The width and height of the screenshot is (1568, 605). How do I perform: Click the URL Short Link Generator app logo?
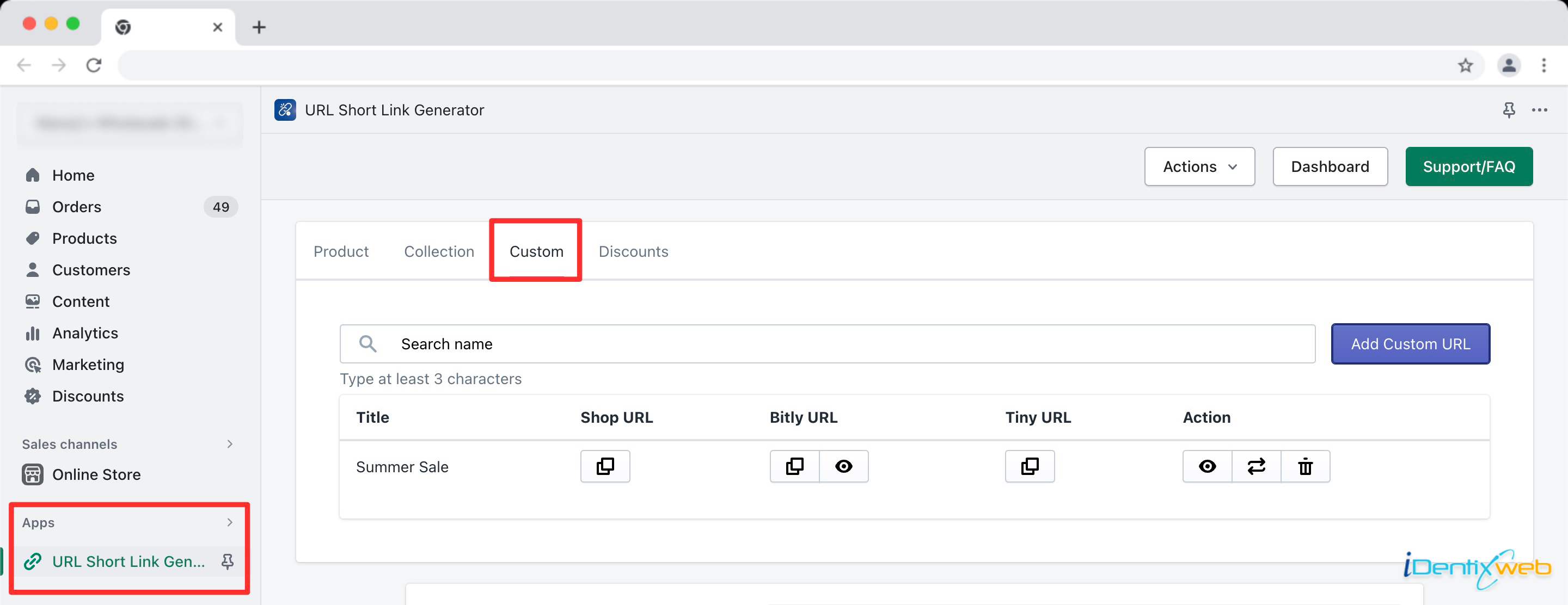coord(285,110)
